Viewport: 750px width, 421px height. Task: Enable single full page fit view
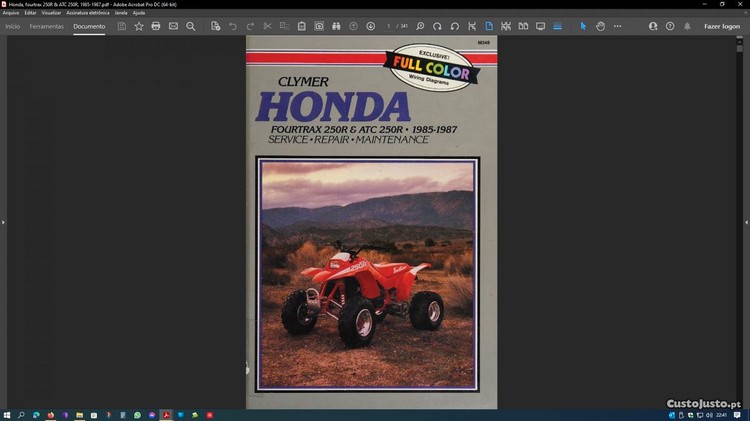(x=489, y=26)
